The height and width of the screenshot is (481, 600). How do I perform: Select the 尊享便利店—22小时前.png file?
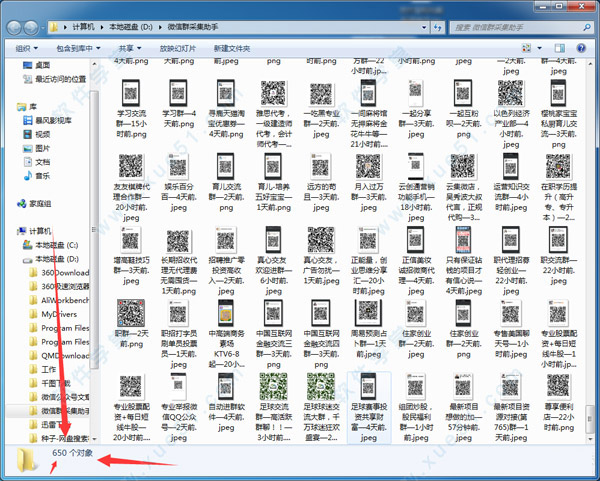coord(558,403)
